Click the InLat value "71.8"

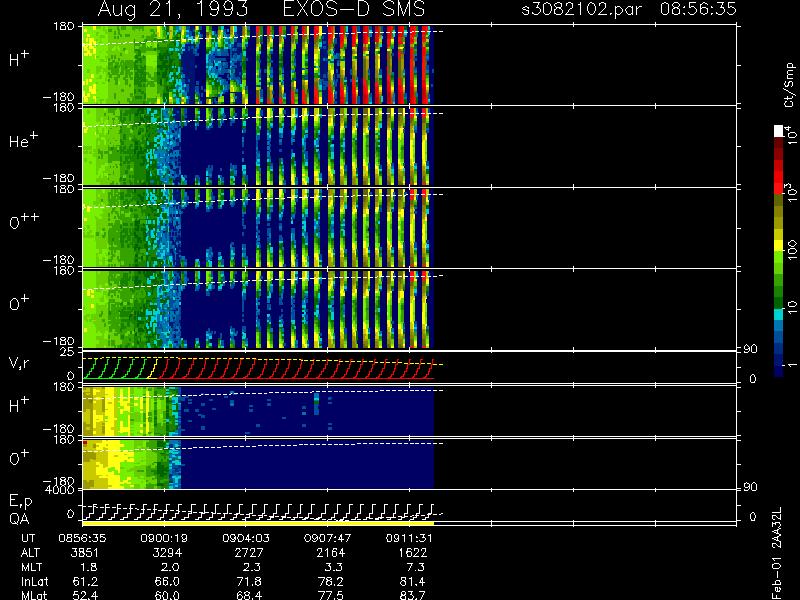[x=248, y=581]
